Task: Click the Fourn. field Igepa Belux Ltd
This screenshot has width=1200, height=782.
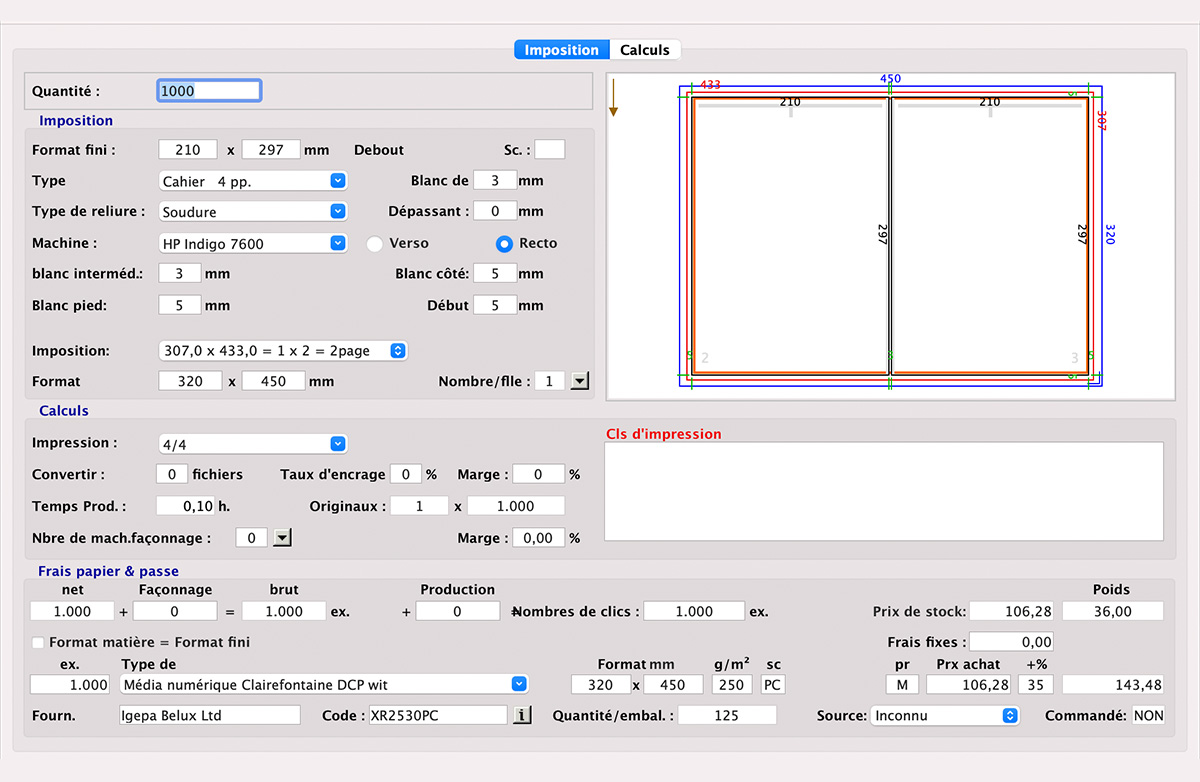Action: click(208, 716)
